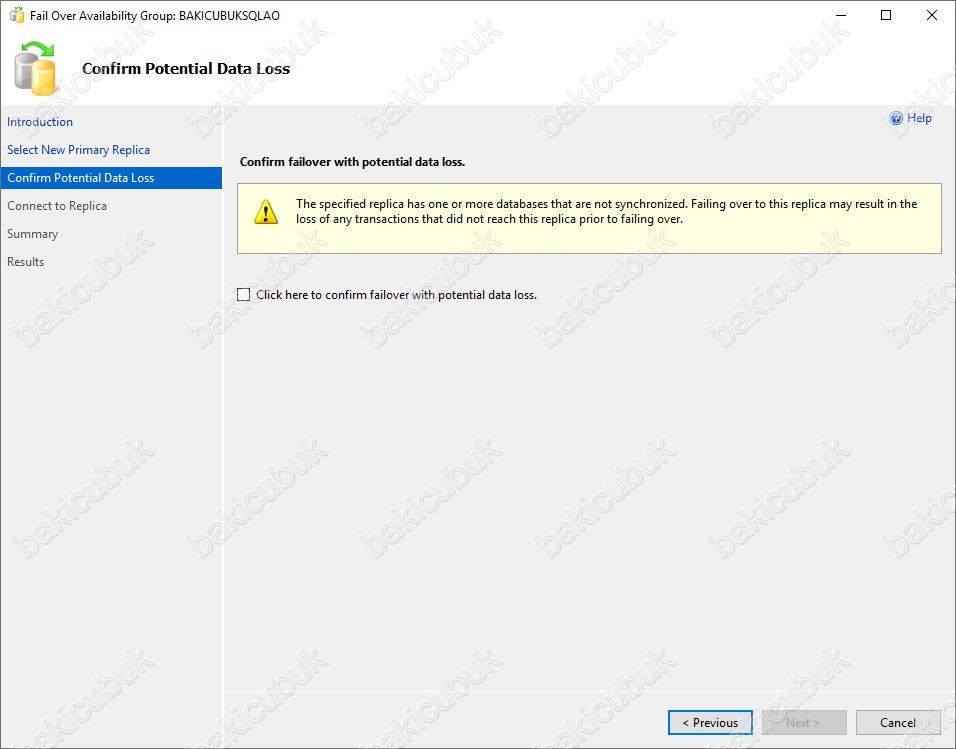This screenshot has height=749, width=956.
Task: Click the yellow warning triangle icon
Action: [x=266, y=212]
